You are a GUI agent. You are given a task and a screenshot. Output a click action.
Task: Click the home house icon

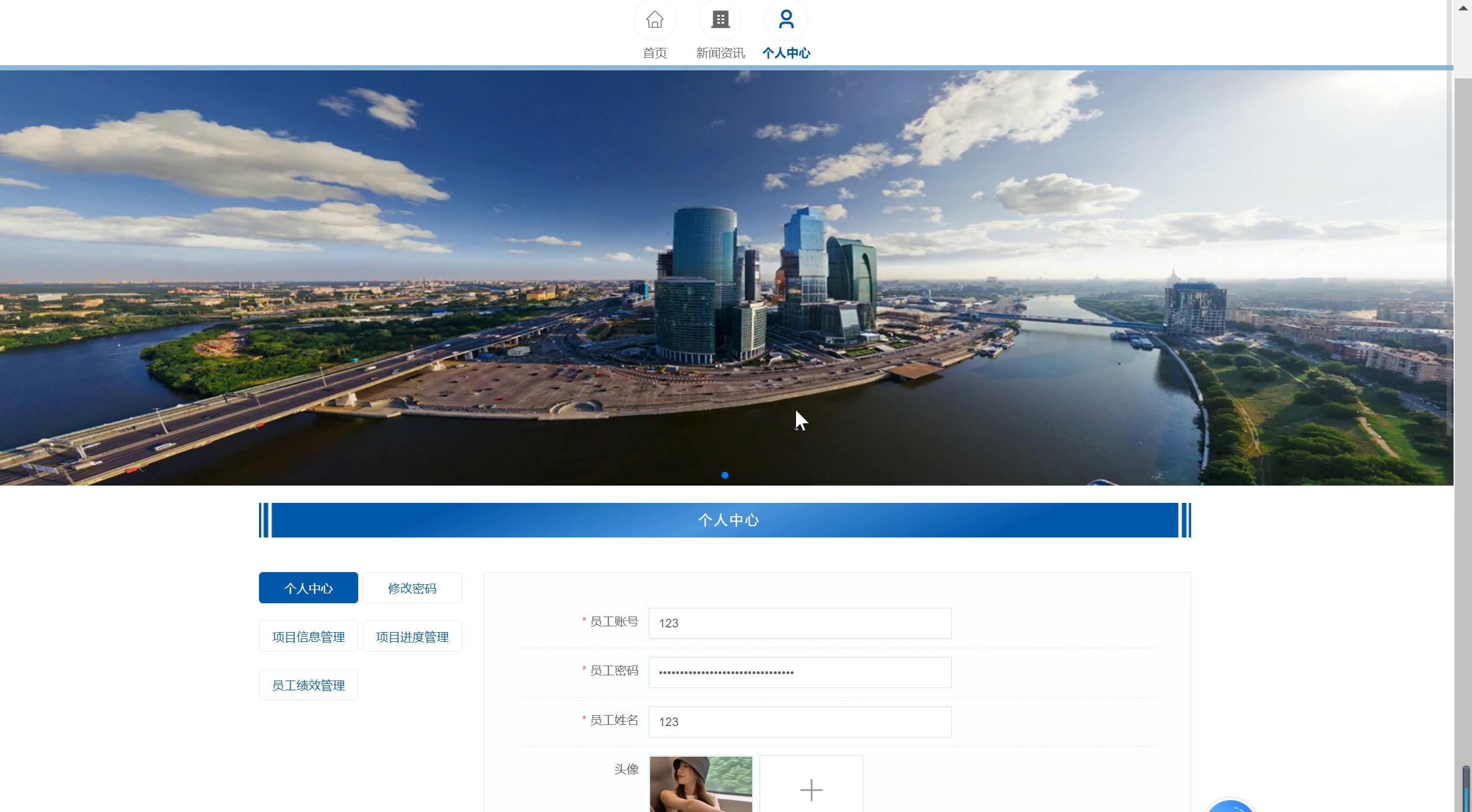655,20
